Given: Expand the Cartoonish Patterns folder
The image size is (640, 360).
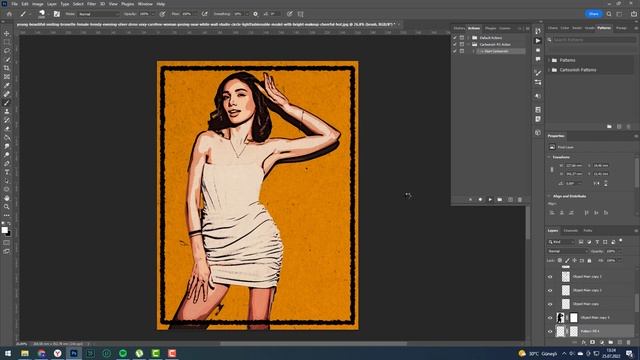Looking at the screenshot, I should [x=549, y=70].
